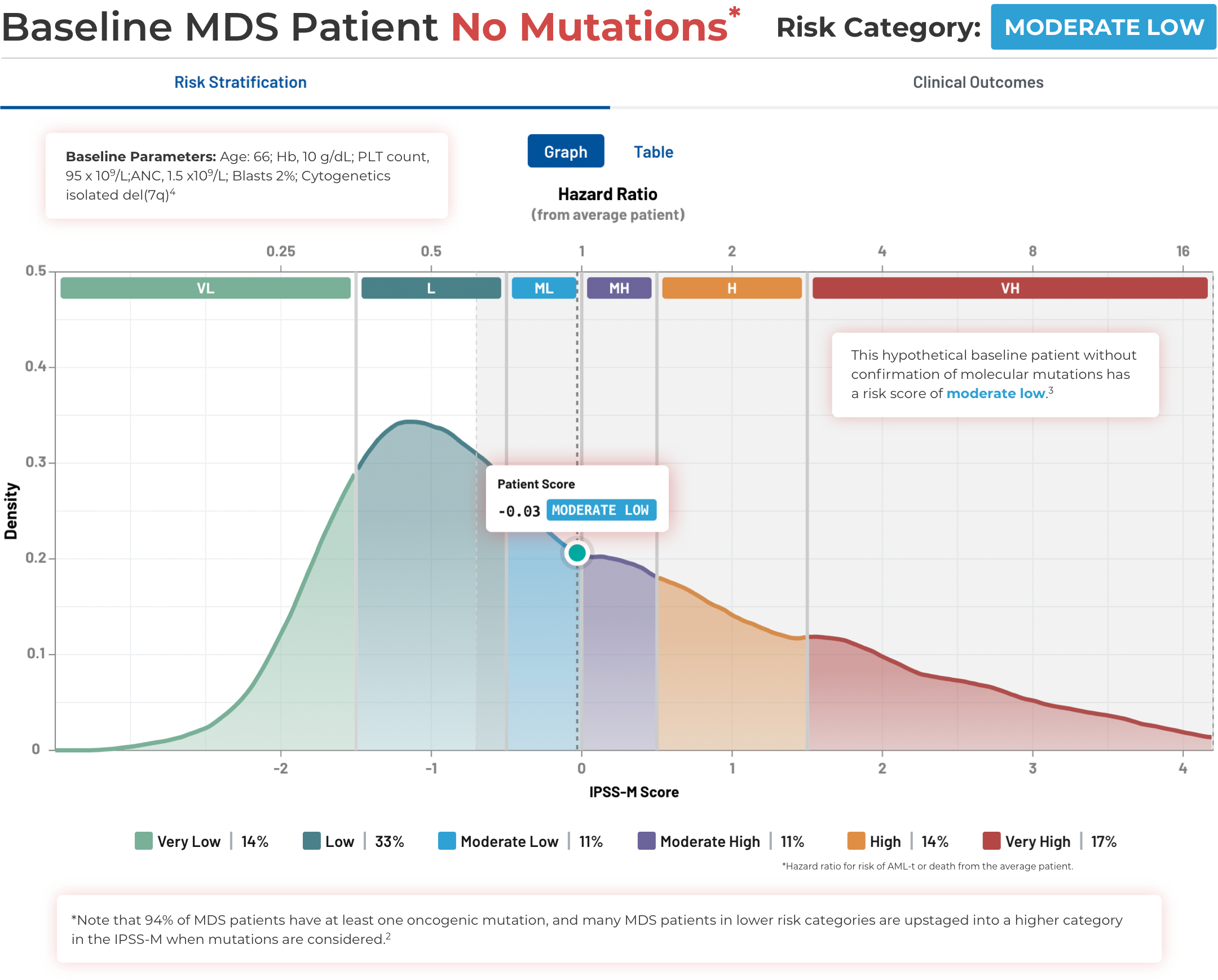Click the patient score marker dot

point(577,553)
